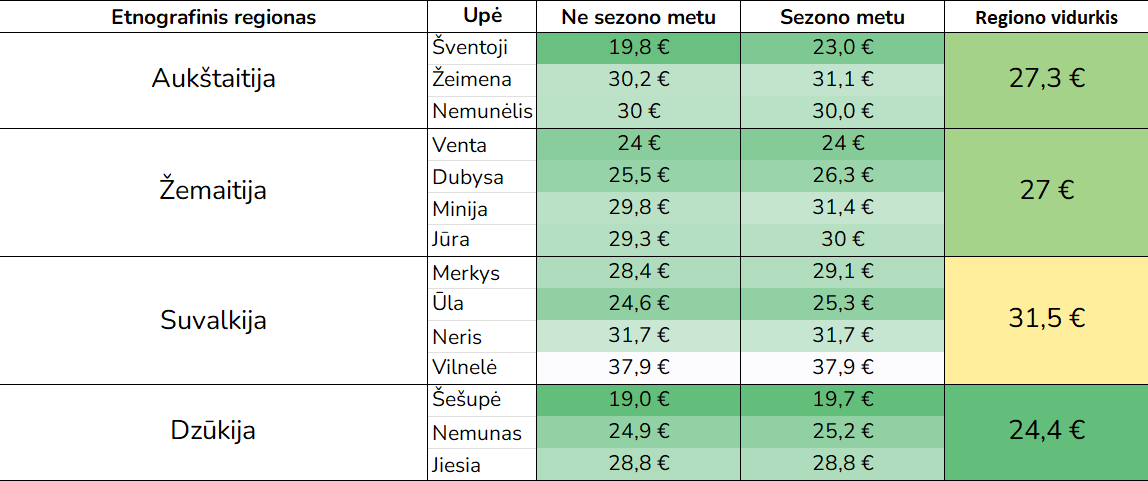
Task: Click the Ne sezono metu header
Action: point(640,17)
